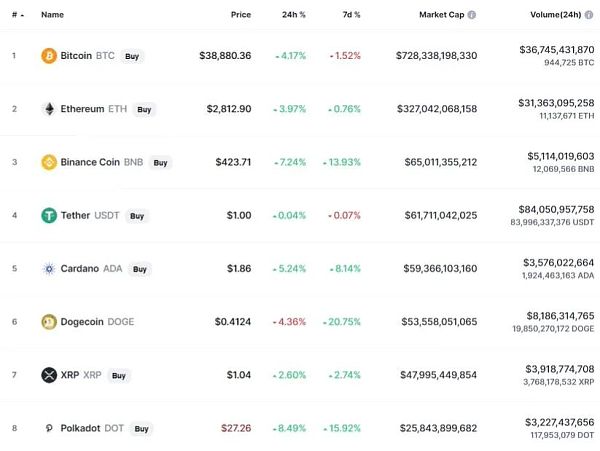Click the Polkadot logo icon
Screen dimensions: 600x451
point(48,428)
